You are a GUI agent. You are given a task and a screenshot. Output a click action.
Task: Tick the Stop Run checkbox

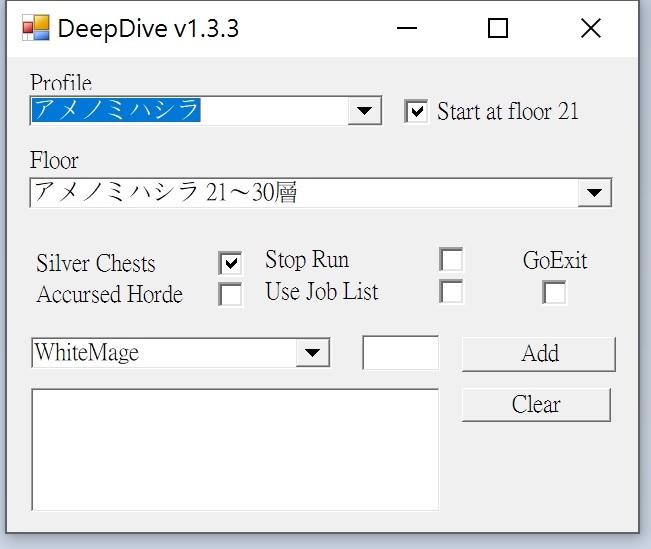[x=451, y=260]
